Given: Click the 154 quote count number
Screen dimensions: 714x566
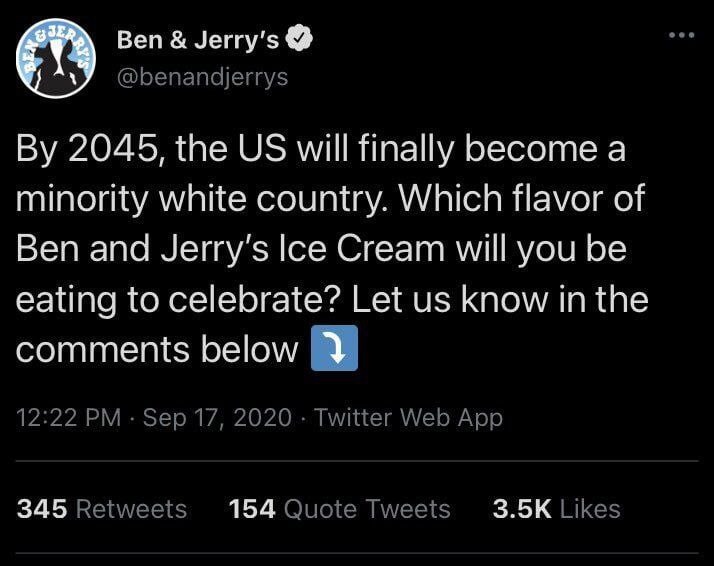Looking at the screenshot, I should 252,509.
